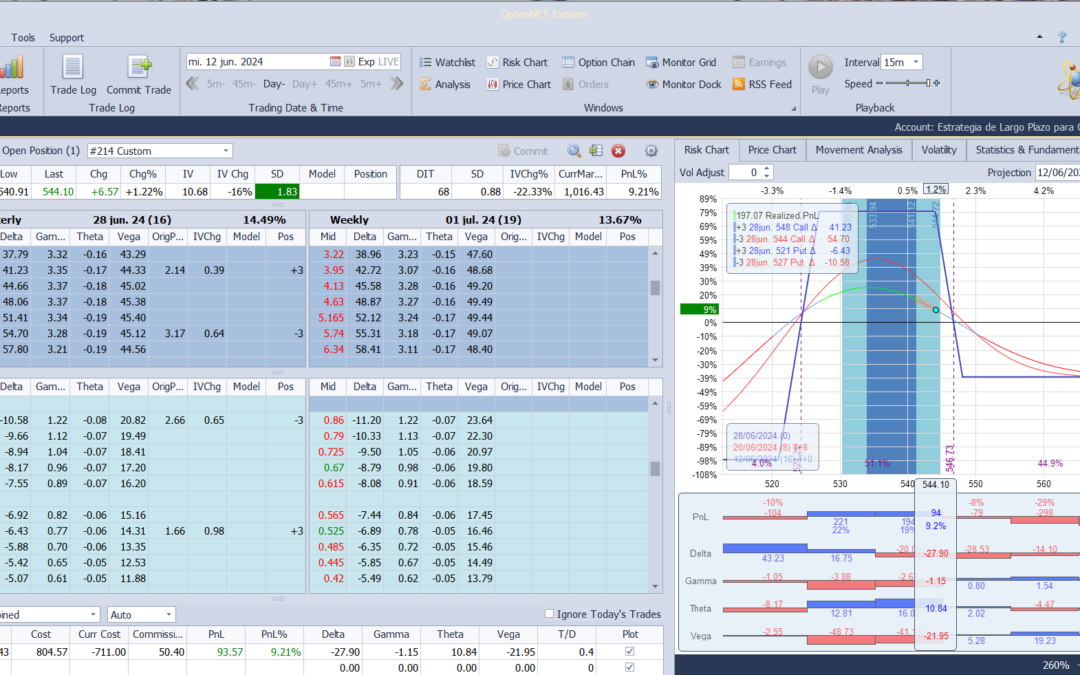The width and height of the screenshot is (1080, 675).
Task: Step back with the double left chevron
Action: pyautogui.click(x=193, y=84)
